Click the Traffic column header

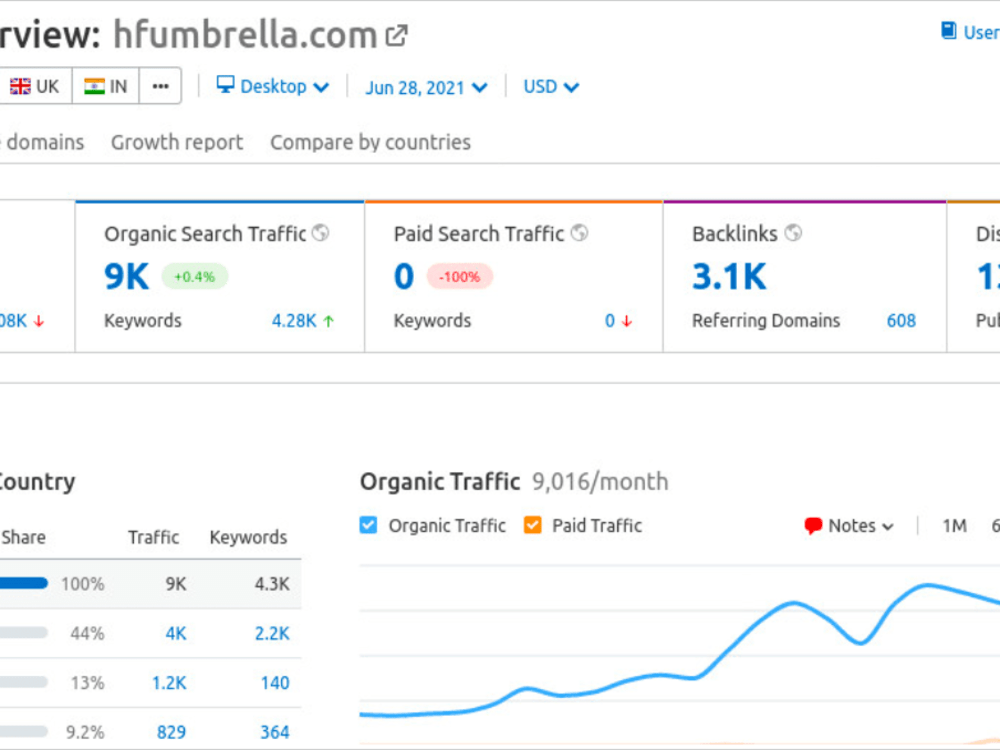(x=153, y=537)
